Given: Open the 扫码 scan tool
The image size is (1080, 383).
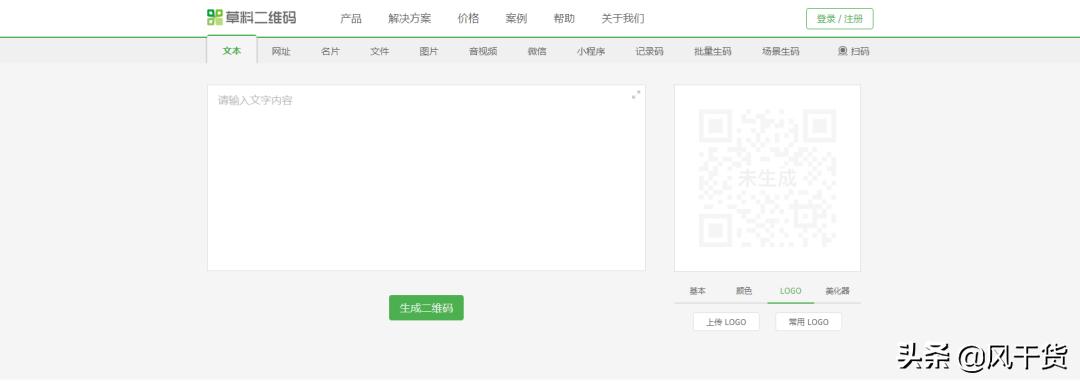Looking at the screenshot, I should click(x=853, y=51).
